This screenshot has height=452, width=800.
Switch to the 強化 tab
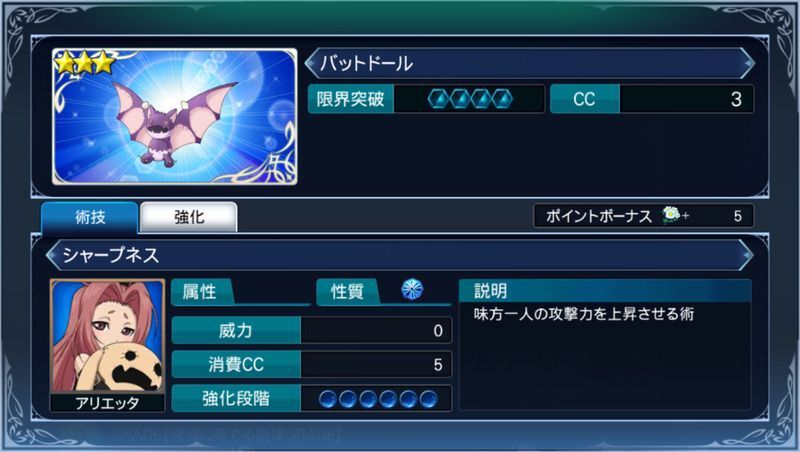tap(189, 217)
